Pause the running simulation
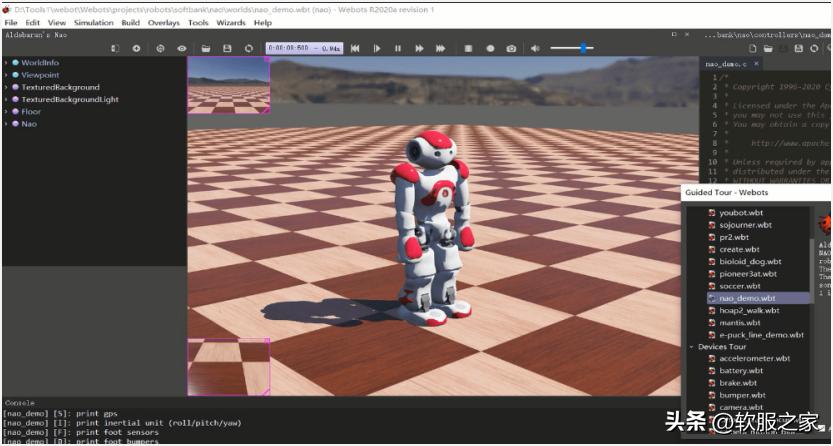 [x=398, y=48]
